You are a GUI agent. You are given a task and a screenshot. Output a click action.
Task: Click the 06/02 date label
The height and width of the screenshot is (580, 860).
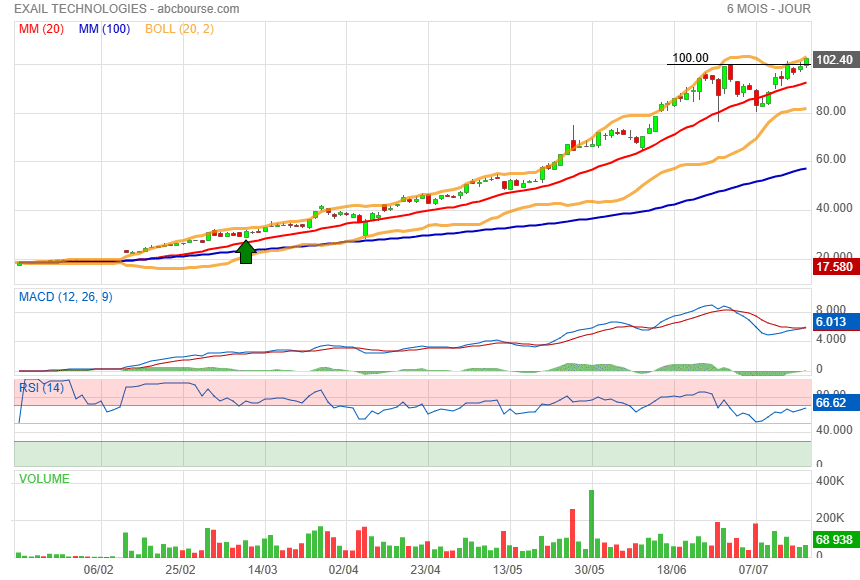point(99,570)
